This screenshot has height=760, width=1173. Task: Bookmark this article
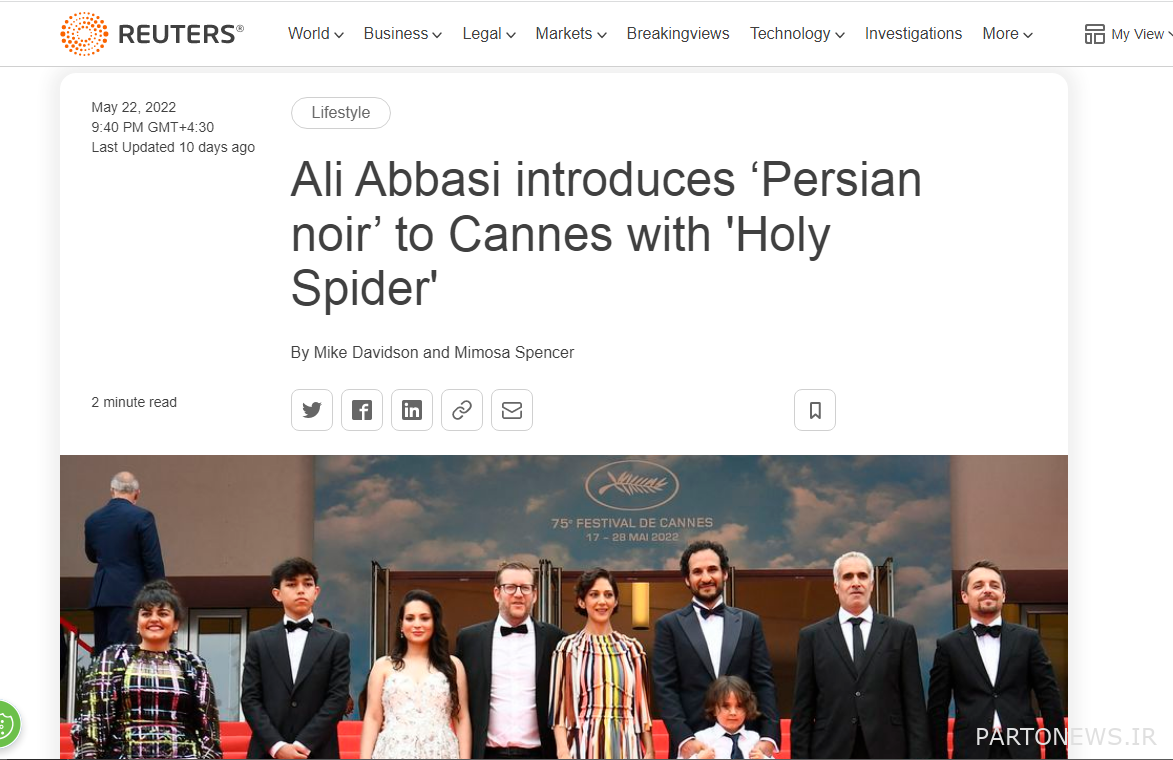pos(815,410)
